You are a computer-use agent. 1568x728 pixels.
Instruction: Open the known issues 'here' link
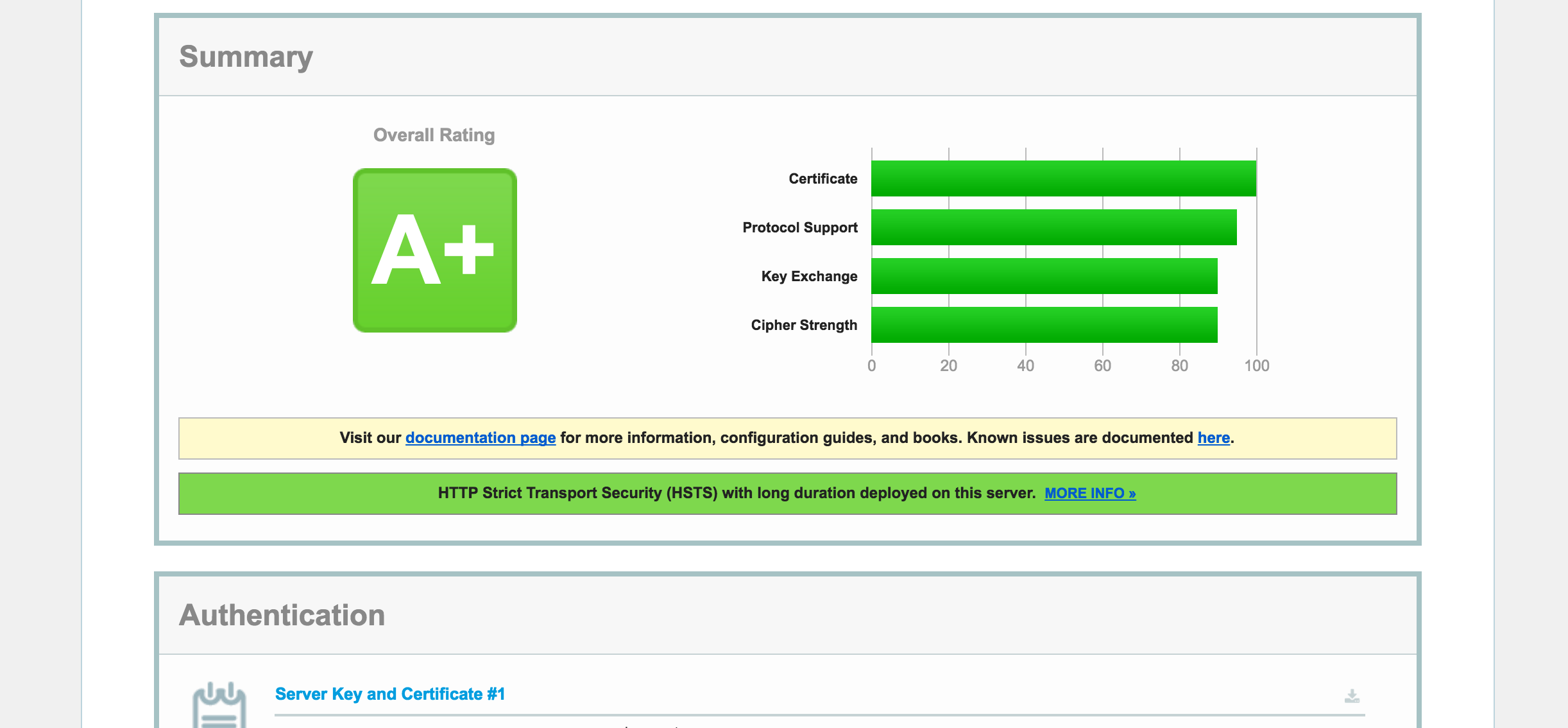[1213, 438]
